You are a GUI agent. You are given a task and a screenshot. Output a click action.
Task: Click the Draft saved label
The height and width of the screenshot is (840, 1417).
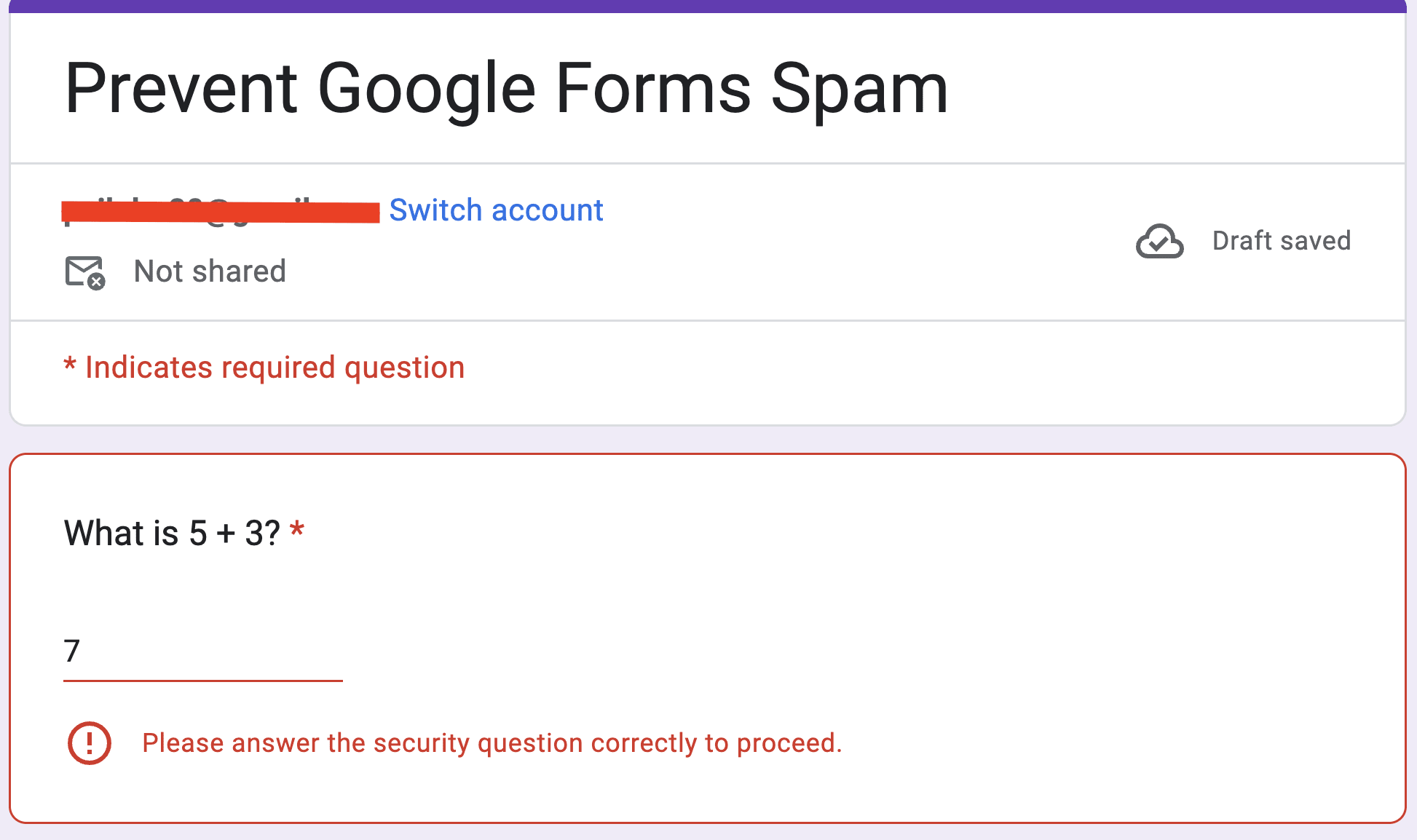click(1282, 241)
